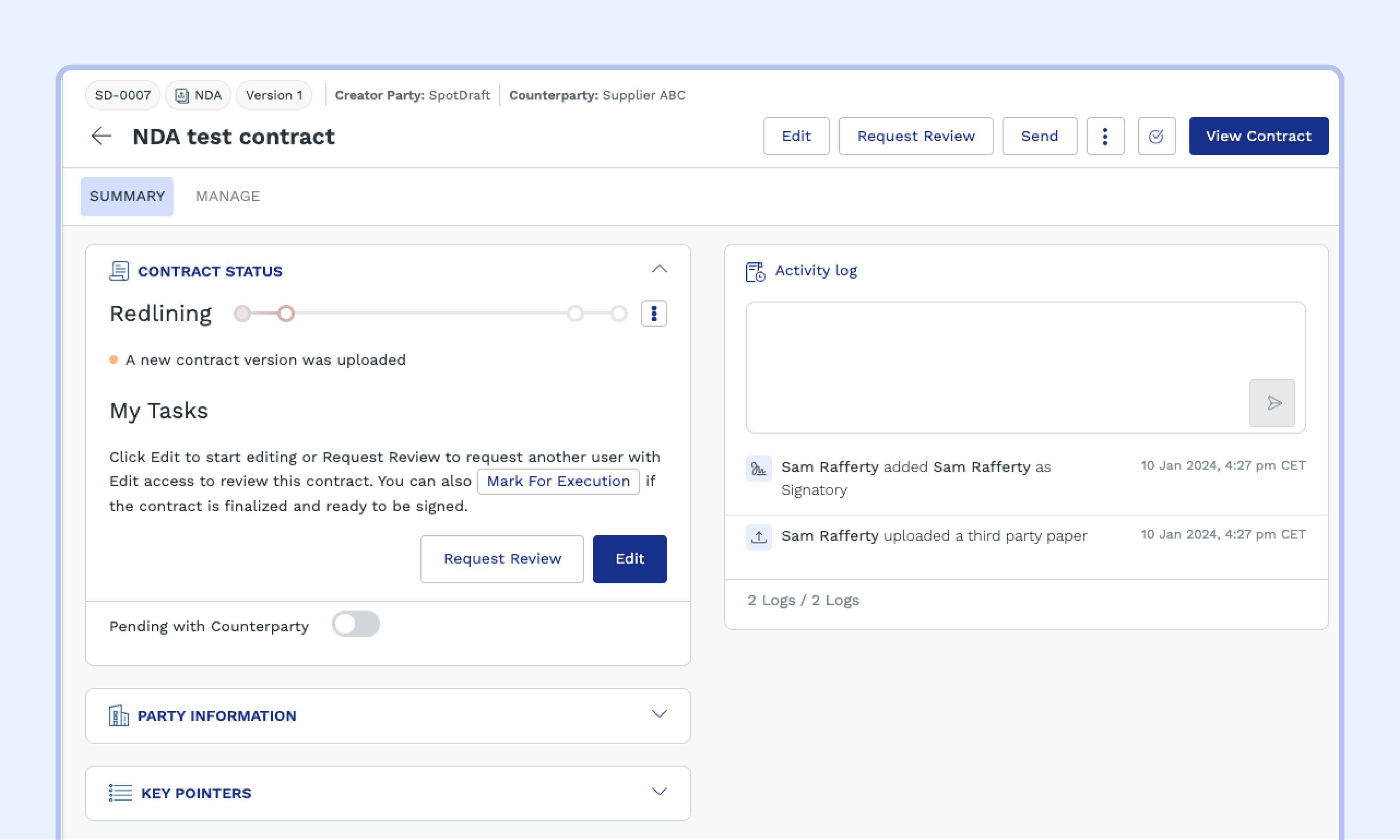Viewport: 1400px width, 840px height.
Task: Expand the Key Pointers section
Action: (659, 792)
